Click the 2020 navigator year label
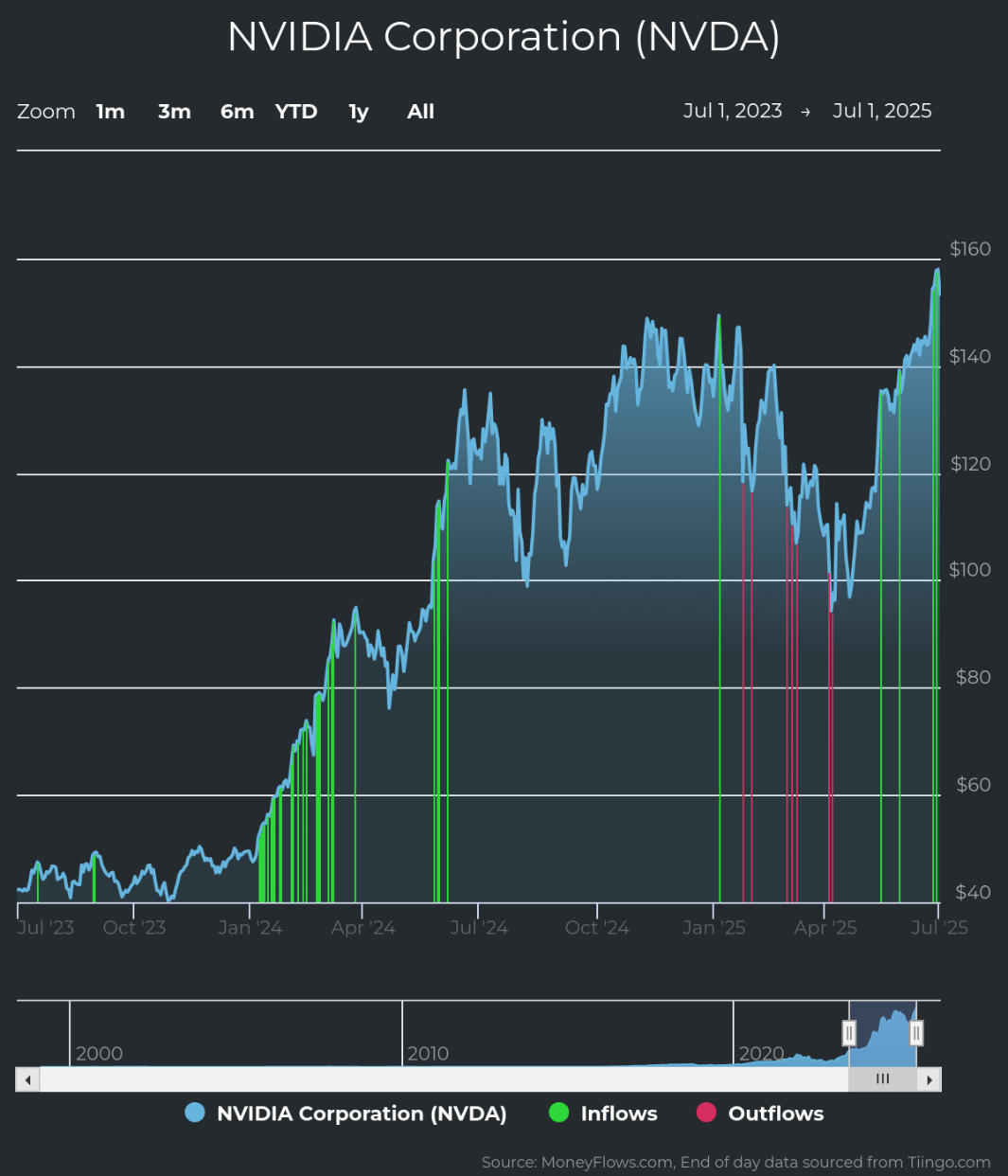The width and height of the screenshot is (1008, 1176). [x=762, y=1054]
